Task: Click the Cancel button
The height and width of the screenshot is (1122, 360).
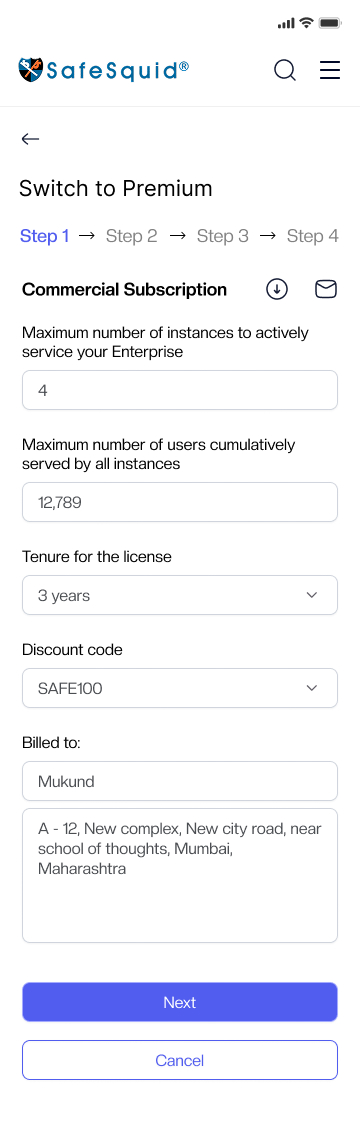Action: (180, 1060)
